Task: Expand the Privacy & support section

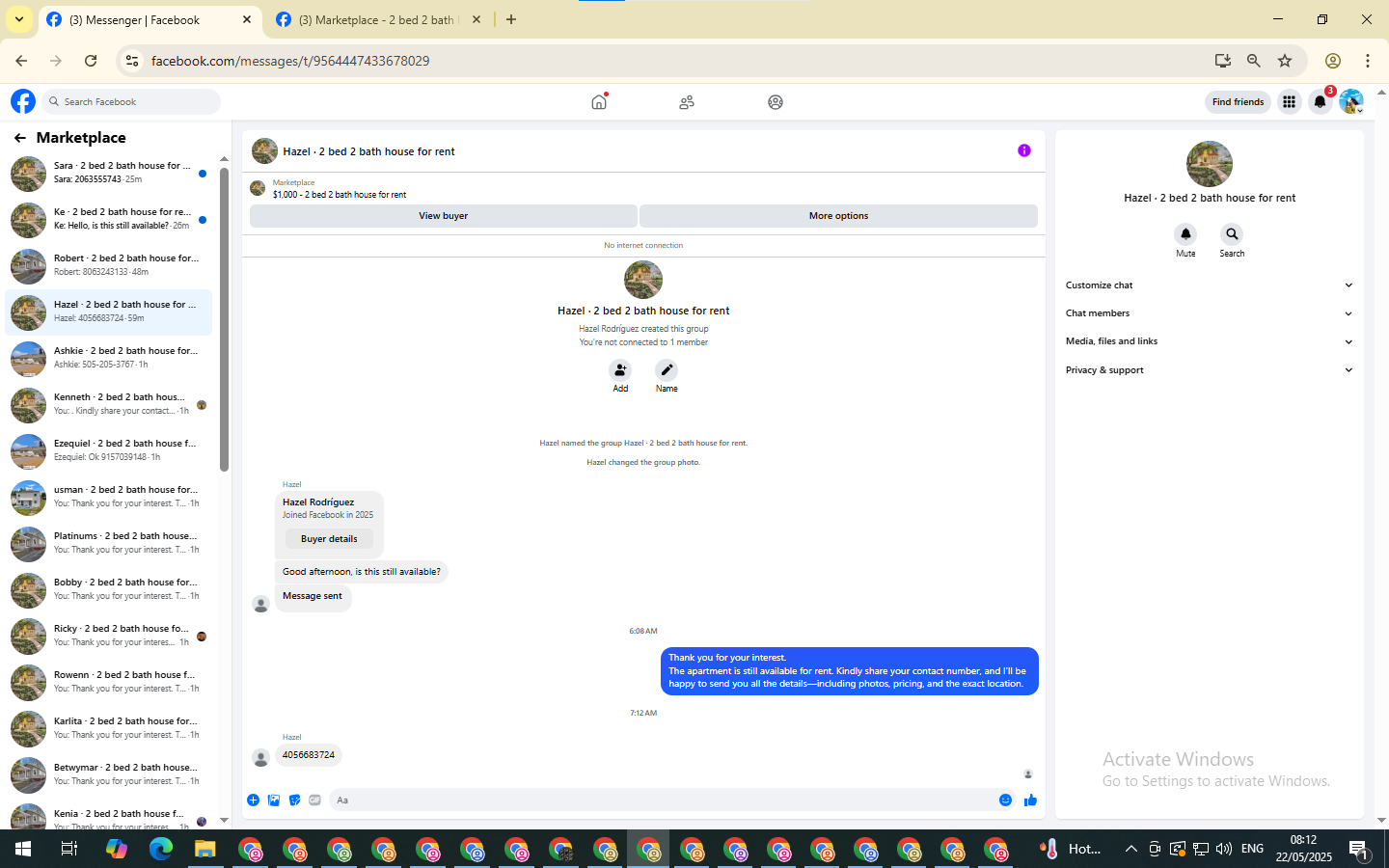Action: [1209, 370]
